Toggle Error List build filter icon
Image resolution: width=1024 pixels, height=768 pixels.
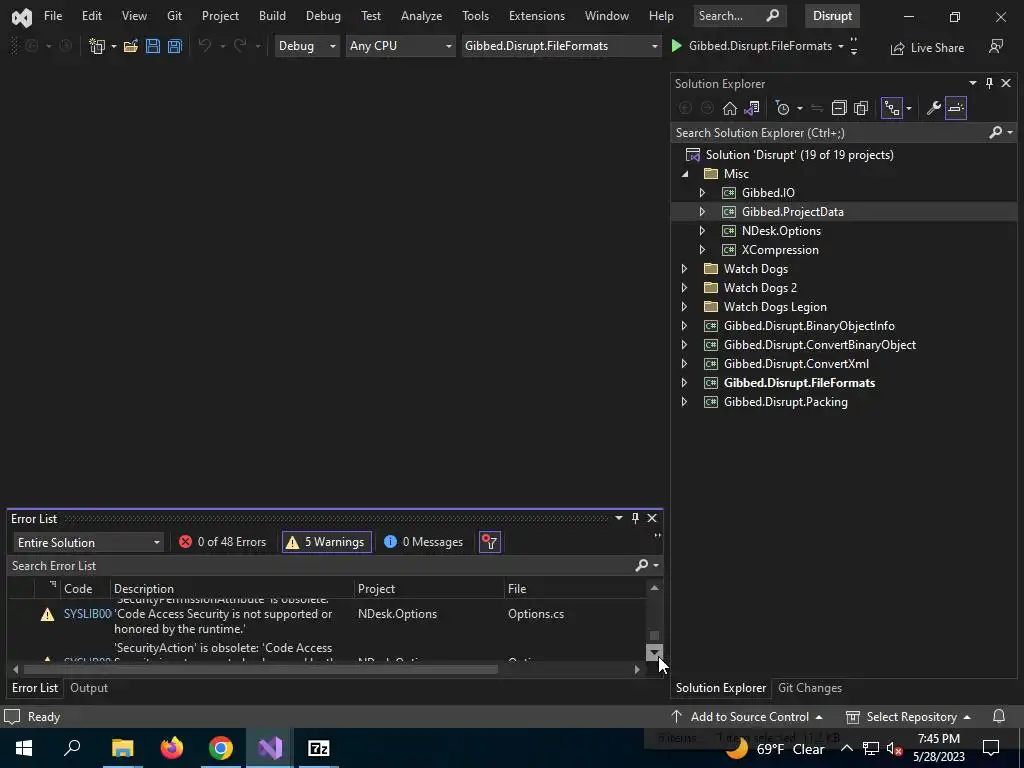pos(490,542)
